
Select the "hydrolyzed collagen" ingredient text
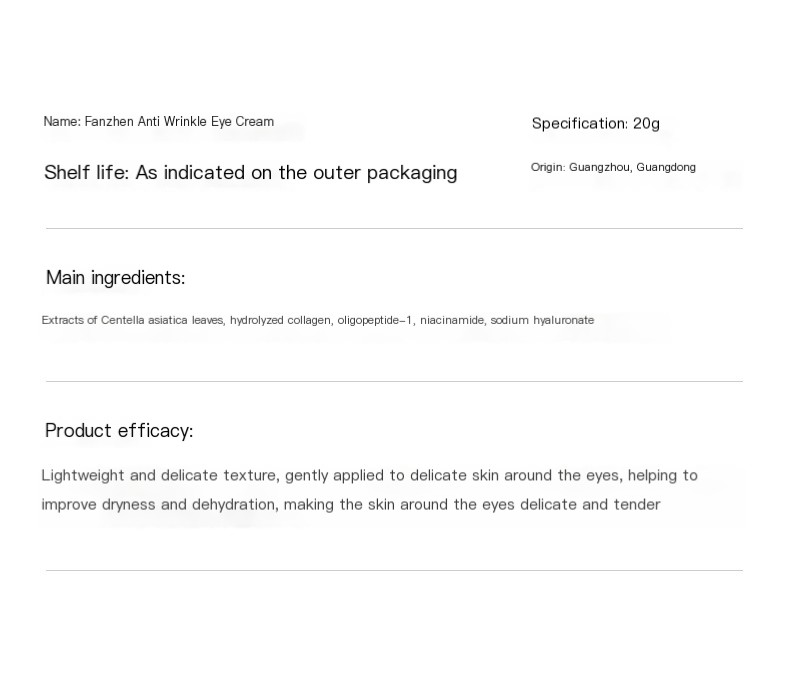[280, 321]
